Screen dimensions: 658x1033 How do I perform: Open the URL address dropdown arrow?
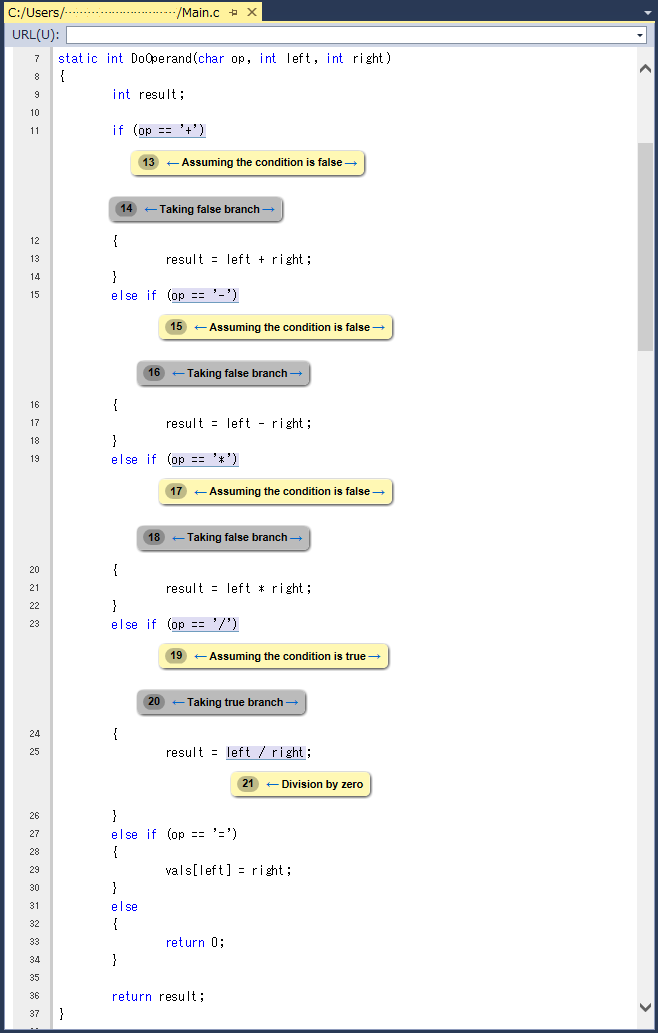coord(640,35)
